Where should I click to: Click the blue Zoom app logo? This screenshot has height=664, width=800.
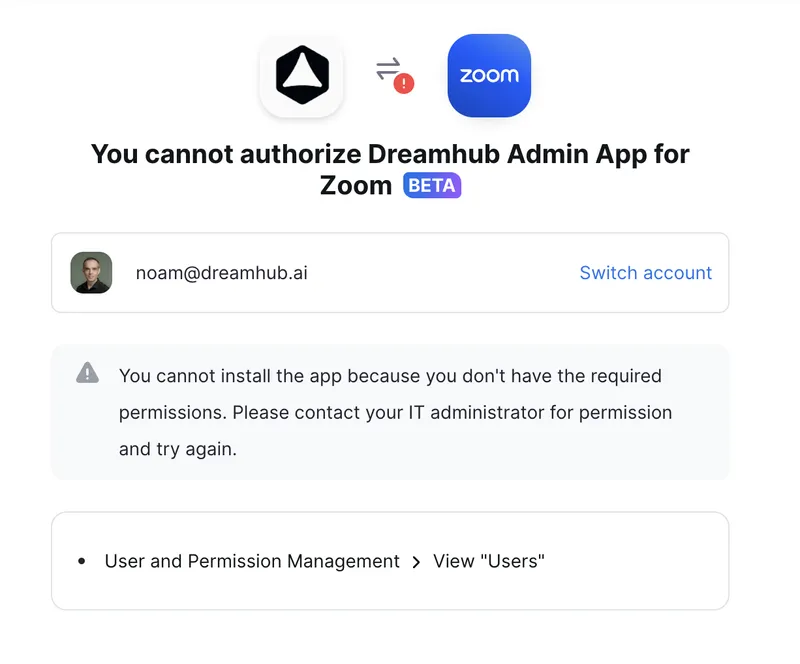point(489,76)
